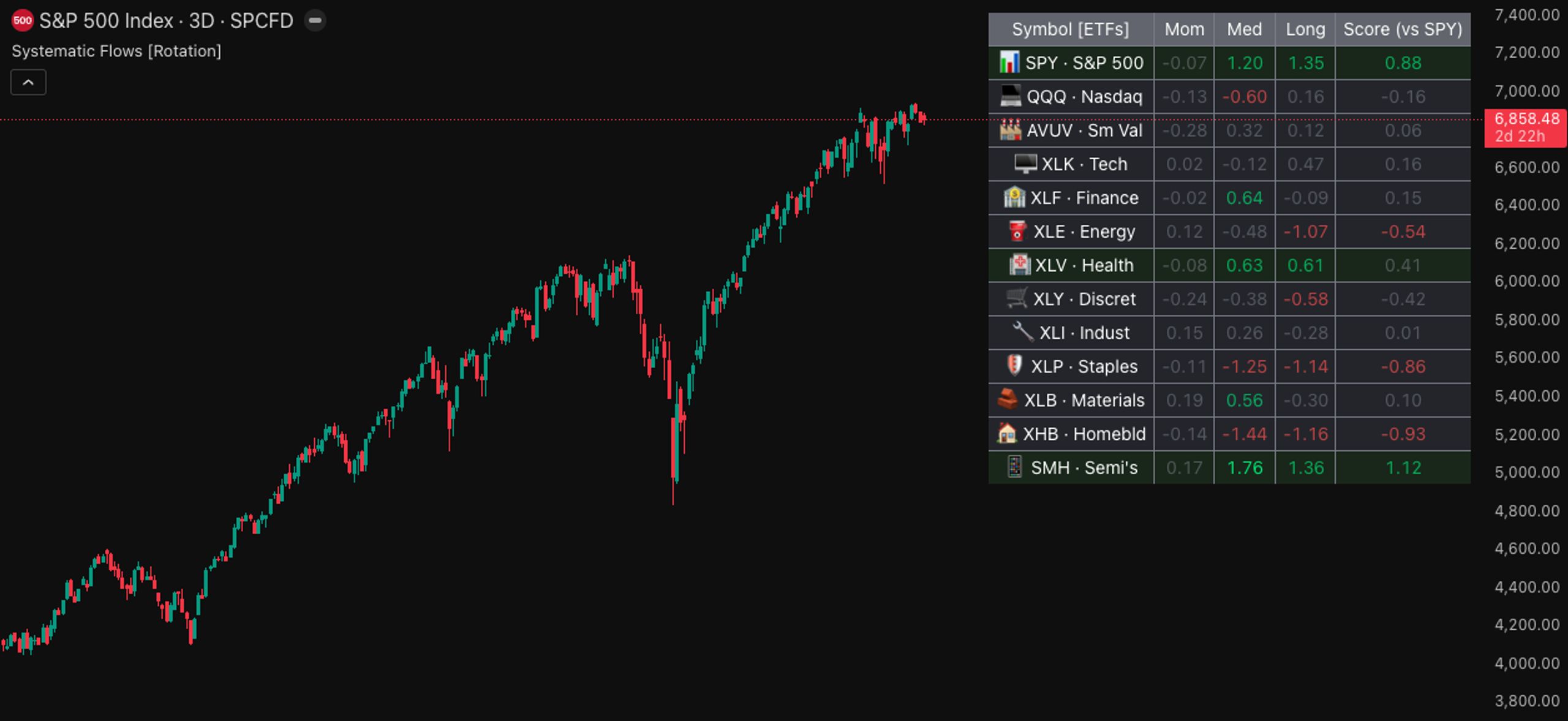Image resolution: width=1568 pixels, height=721 pixels.
Task: Click the QQQ laptop icon
Action: 1011,96
